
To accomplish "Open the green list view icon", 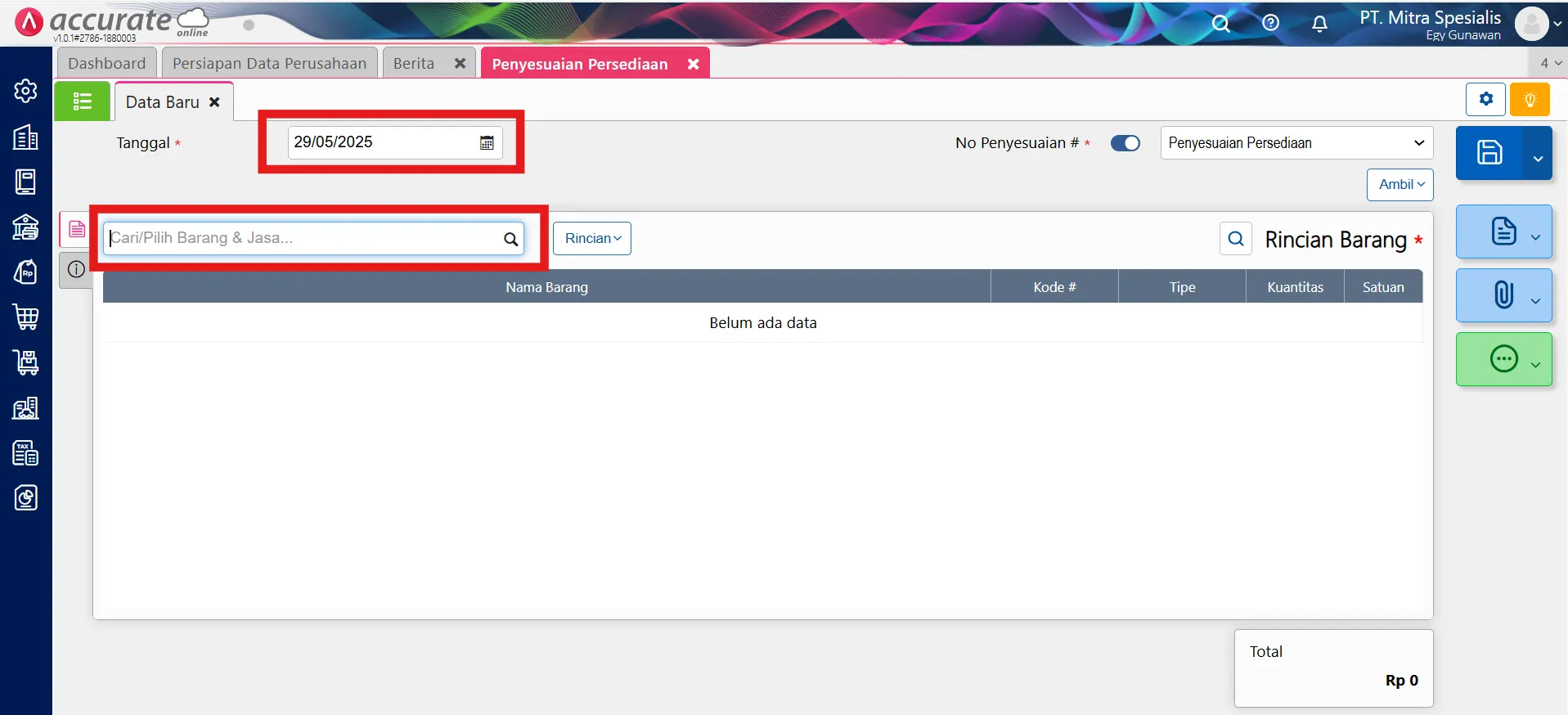I will 83,101.
